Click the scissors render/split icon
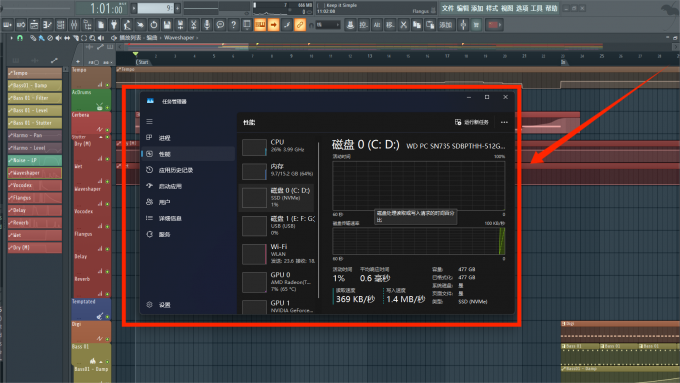The width and height of the screenshot is (680, 383). [194, 25]
